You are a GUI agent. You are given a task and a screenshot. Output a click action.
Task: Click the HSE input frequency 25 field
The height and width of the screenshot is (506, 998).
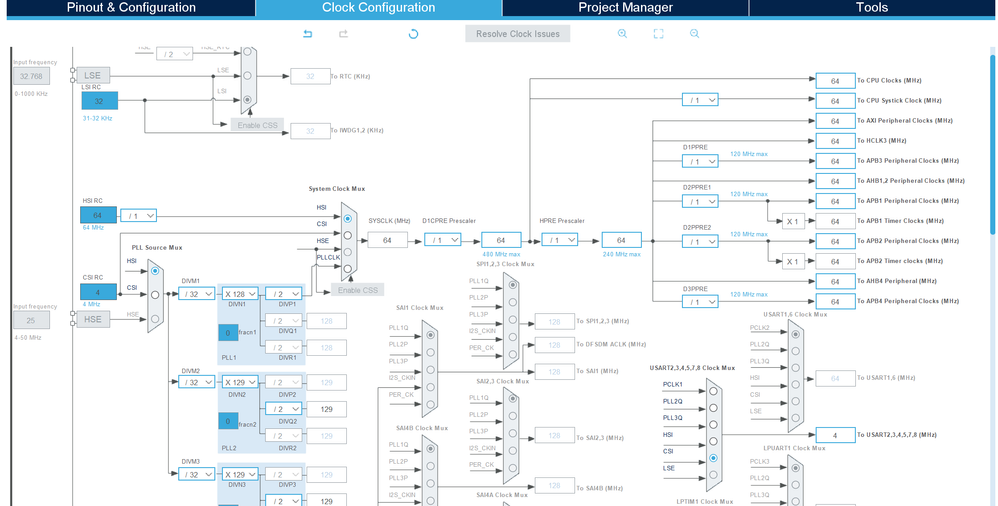coord(31,320)
